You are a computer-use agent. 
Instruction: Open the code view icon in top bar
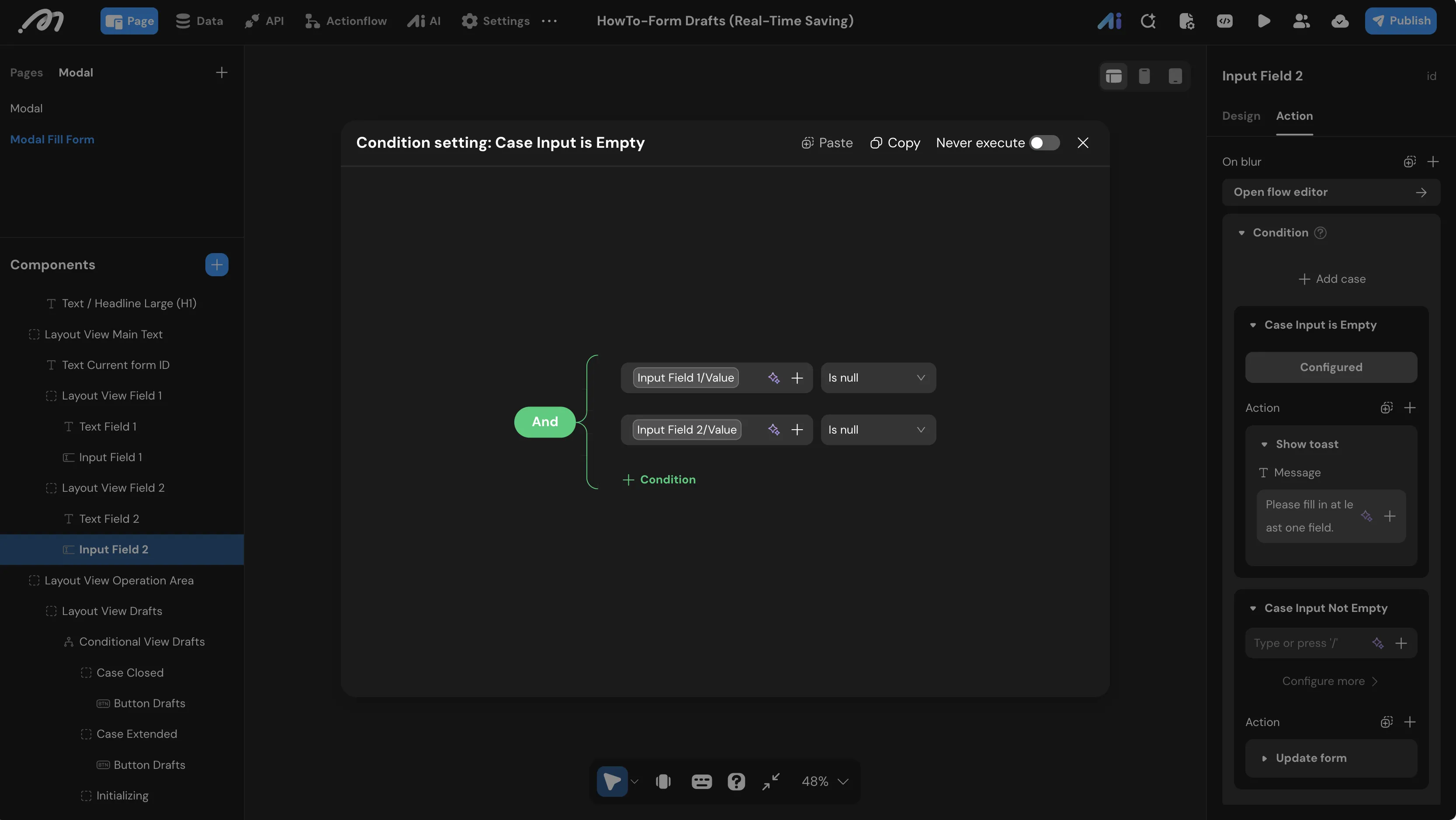(1225, 21)
